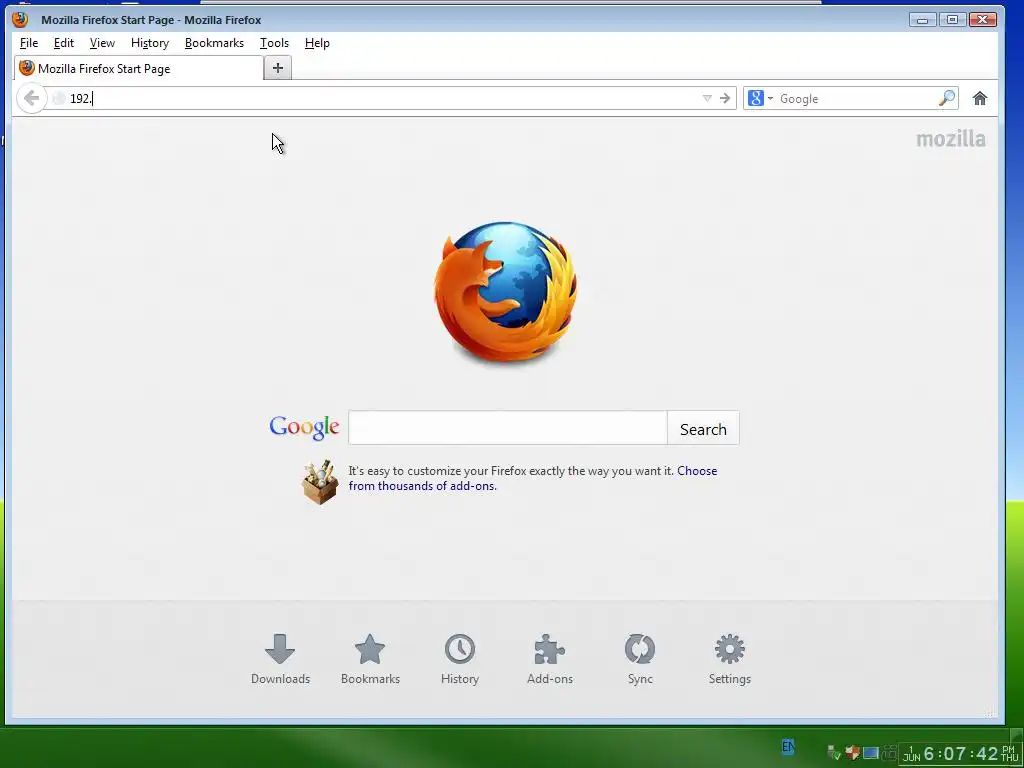1024x768 pixels.
Task: Open the Settings gear shortcut
Action: pos(729,658)
